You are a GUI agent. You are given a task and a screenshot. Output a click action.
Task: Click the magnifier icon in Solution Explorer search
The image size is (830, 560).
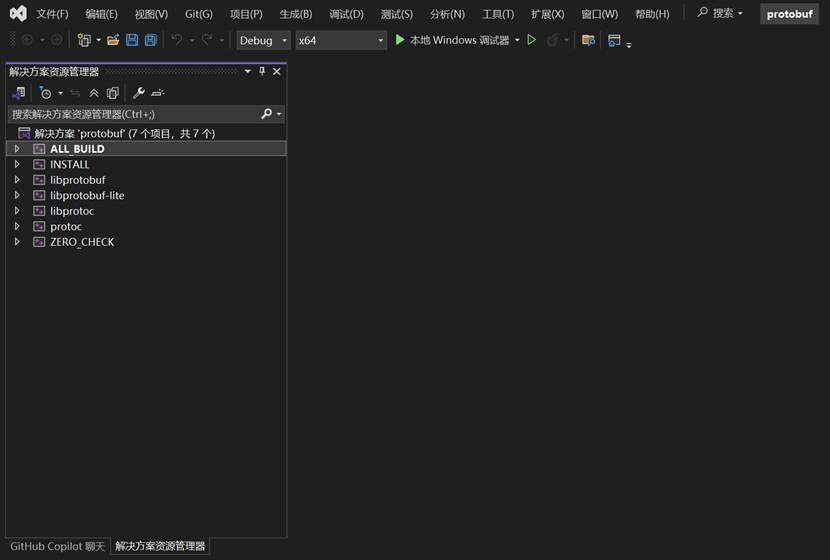266,113
